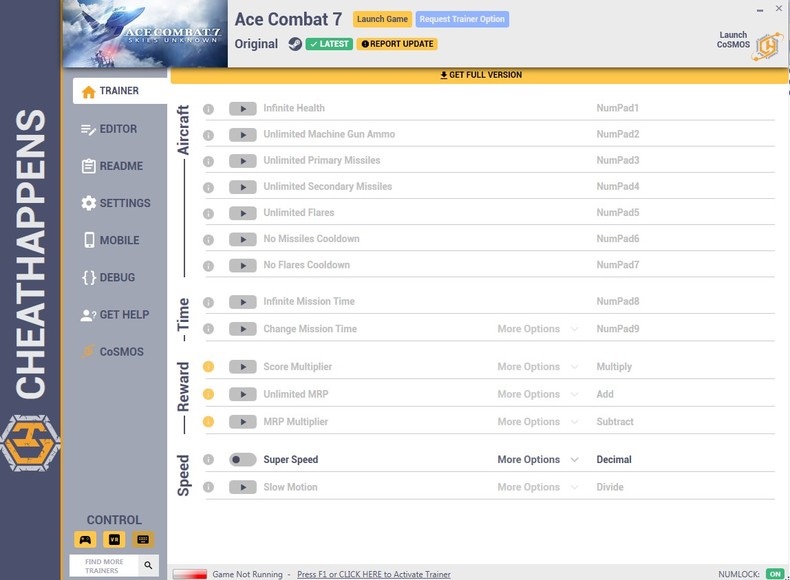The width and height of the screenshot is (790, 580).
Task: Click info icon for No Flares Cooldown
Action: point(208,266)
